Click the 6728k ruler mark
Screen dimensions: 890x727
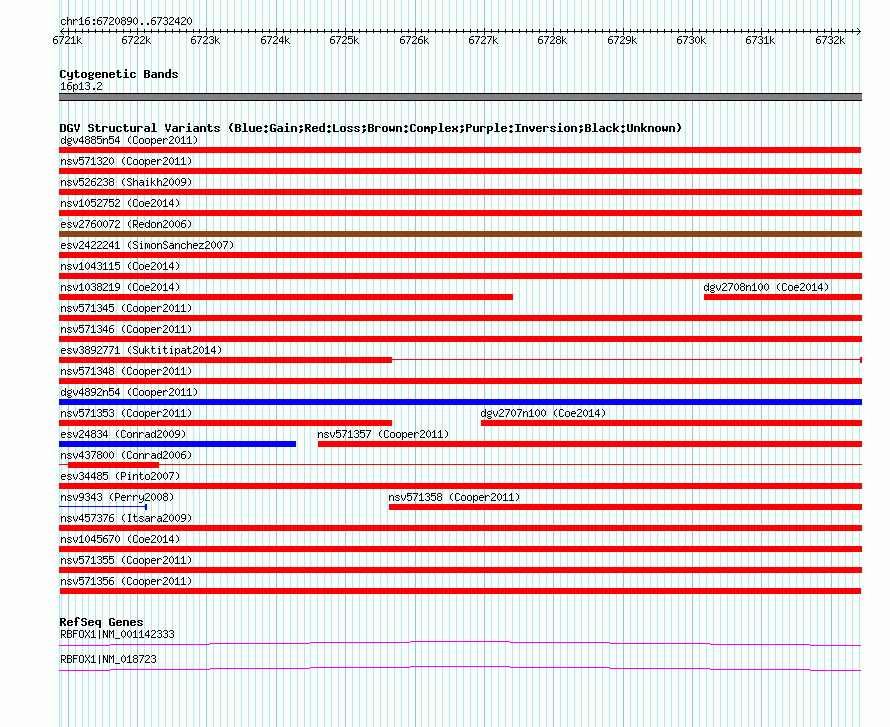[x=552, y=40]
